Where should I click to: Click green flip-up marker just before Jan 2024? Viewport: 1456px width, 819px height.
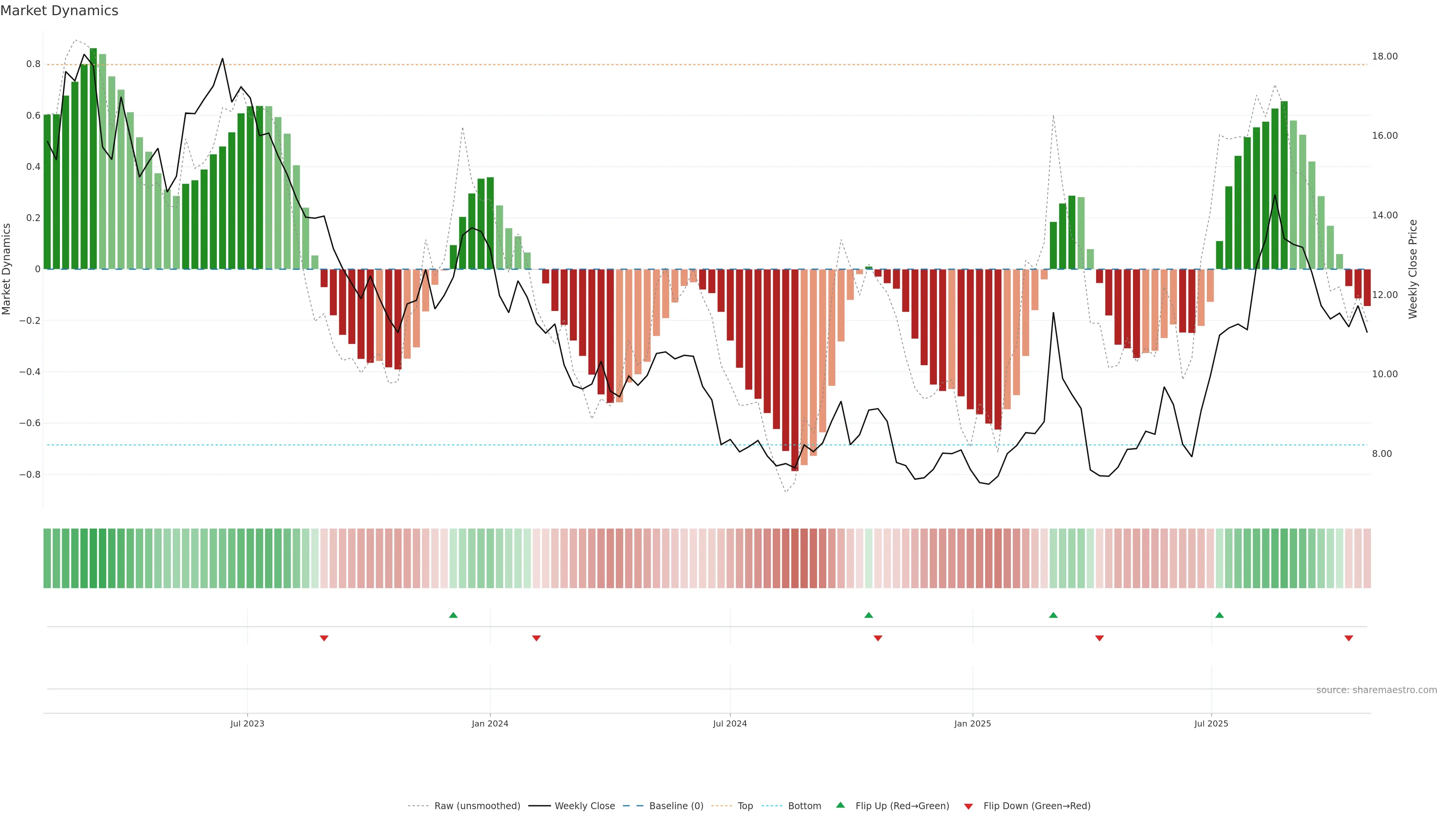[453, 615]
